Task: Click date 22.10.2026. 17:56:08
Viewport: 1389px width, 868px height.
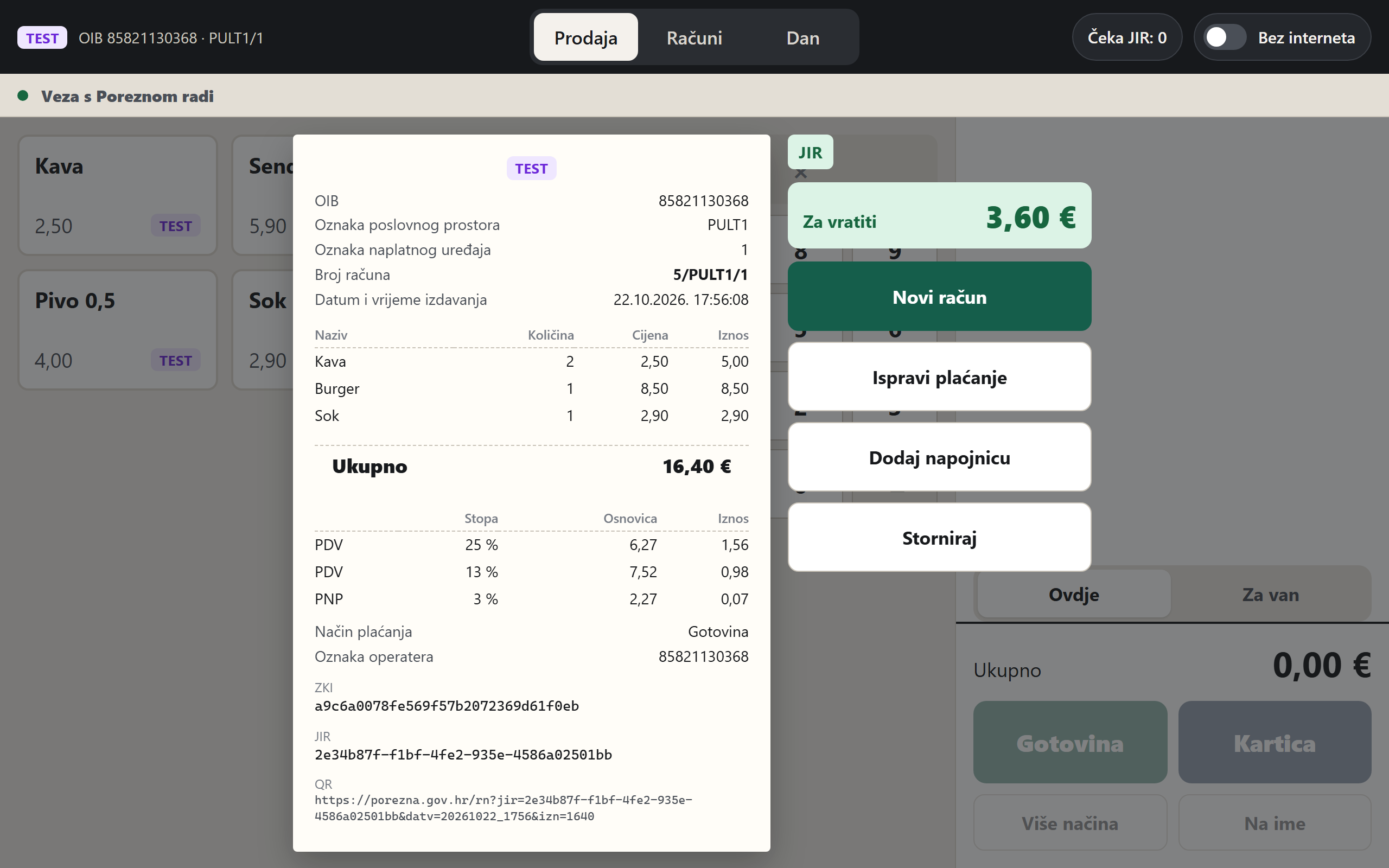Action: [681, 299]
